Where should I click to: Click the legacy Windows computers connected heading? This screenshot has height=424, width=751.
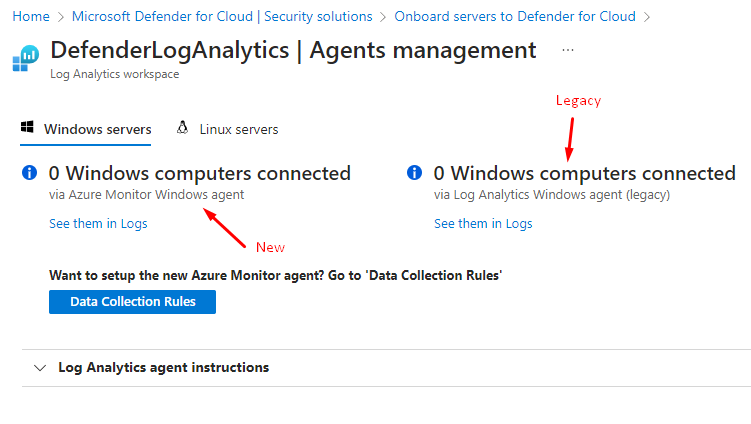pos(585,173)
